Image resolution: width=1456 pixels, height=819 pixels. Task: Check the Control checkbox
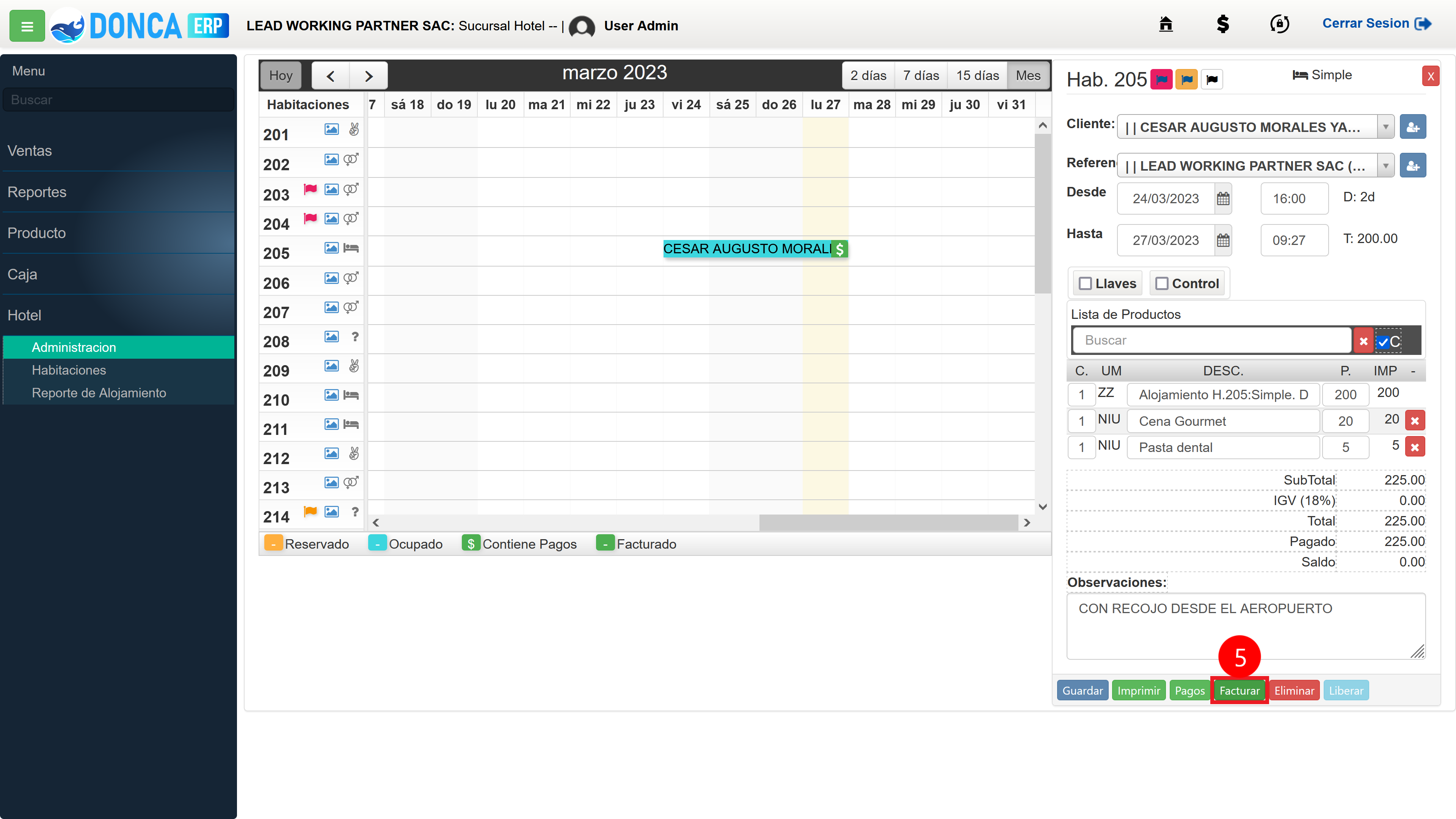[x=1161, y=283]
